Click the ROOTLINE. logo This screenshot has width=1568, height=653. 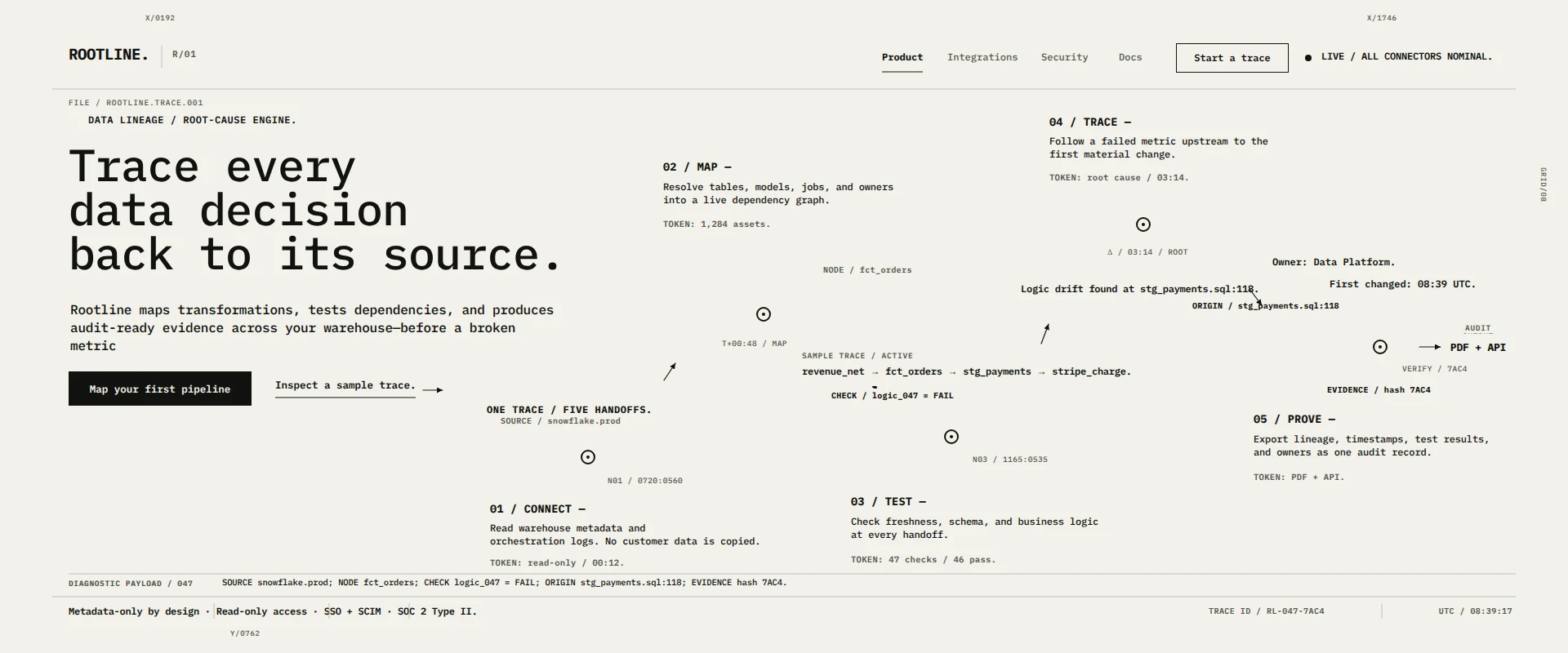[109, 55]
